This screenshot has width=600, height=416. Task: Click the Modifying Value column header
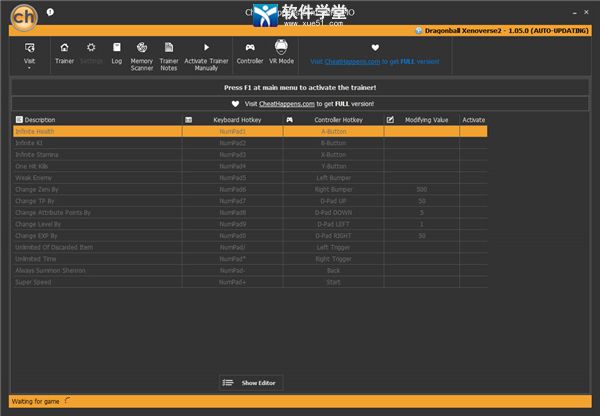[425, 120]
